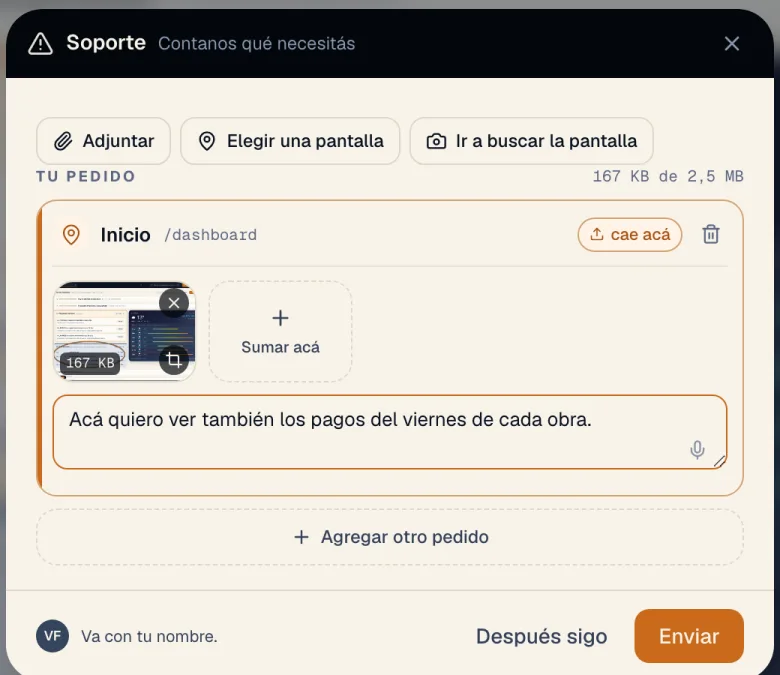Click 'Después sigo' to continue later
The width and height of the screenshot is (780, 675).
[541, 636]
